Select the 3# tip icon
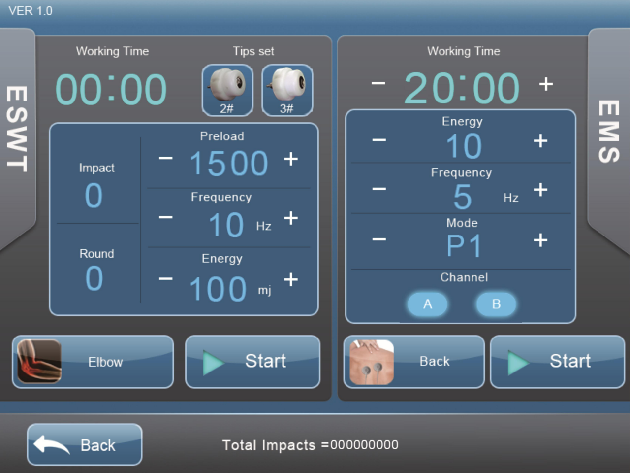Image resolution: width=631 pixels, height=473 pixels. (287, 90)
